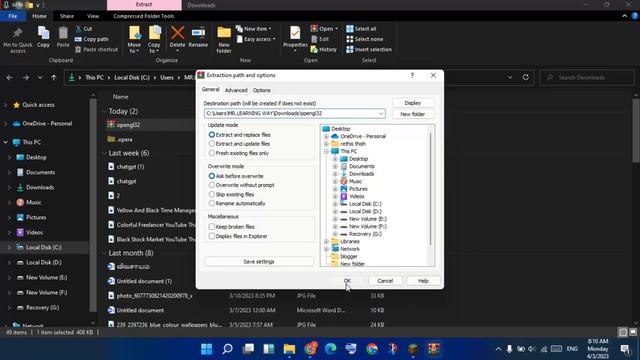Switch to Advanced tab in dialog

(236, 90)
